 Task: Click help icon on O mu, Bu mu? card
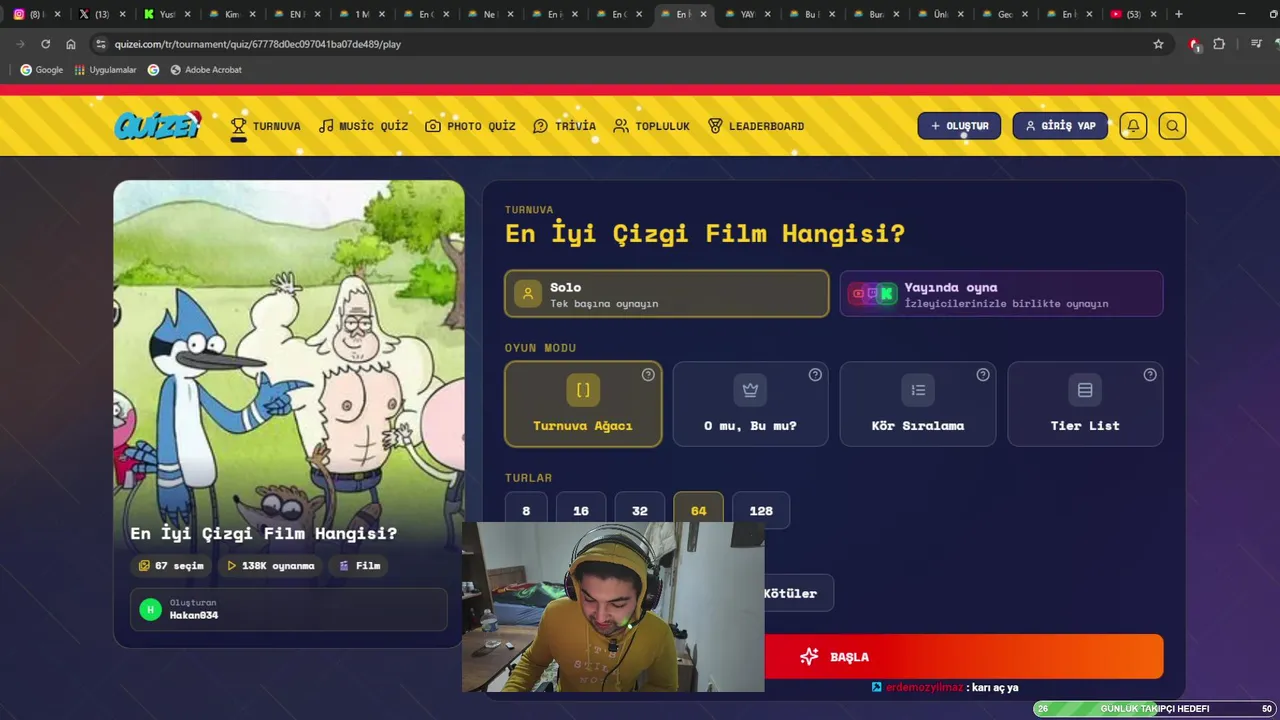click(815, 375)
